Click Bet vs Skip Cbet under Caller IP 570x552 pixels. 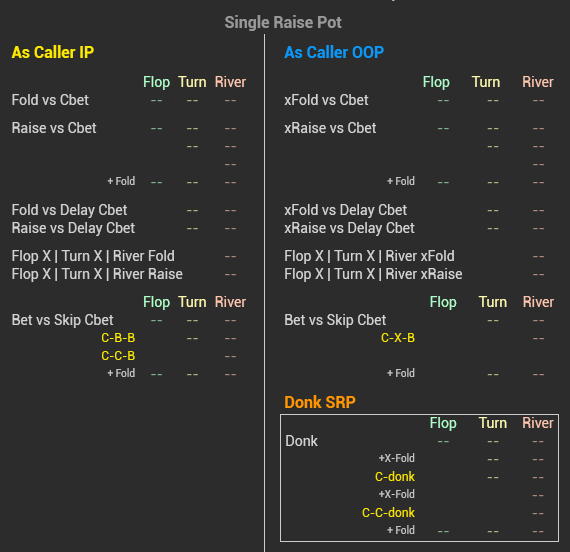(63, 320)
